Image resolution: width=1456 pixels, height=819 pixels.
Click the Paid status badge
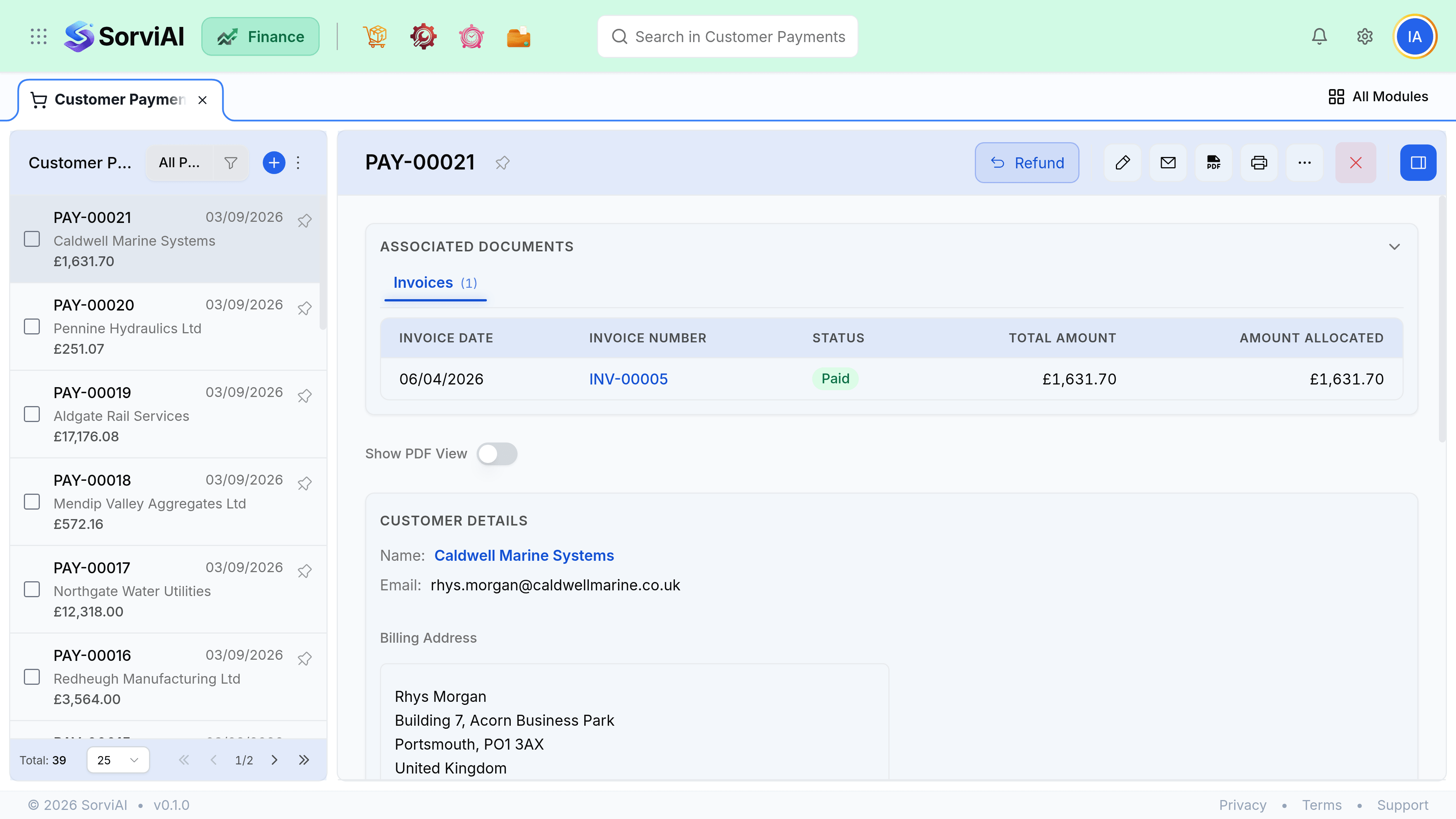[x=835, y=379]
